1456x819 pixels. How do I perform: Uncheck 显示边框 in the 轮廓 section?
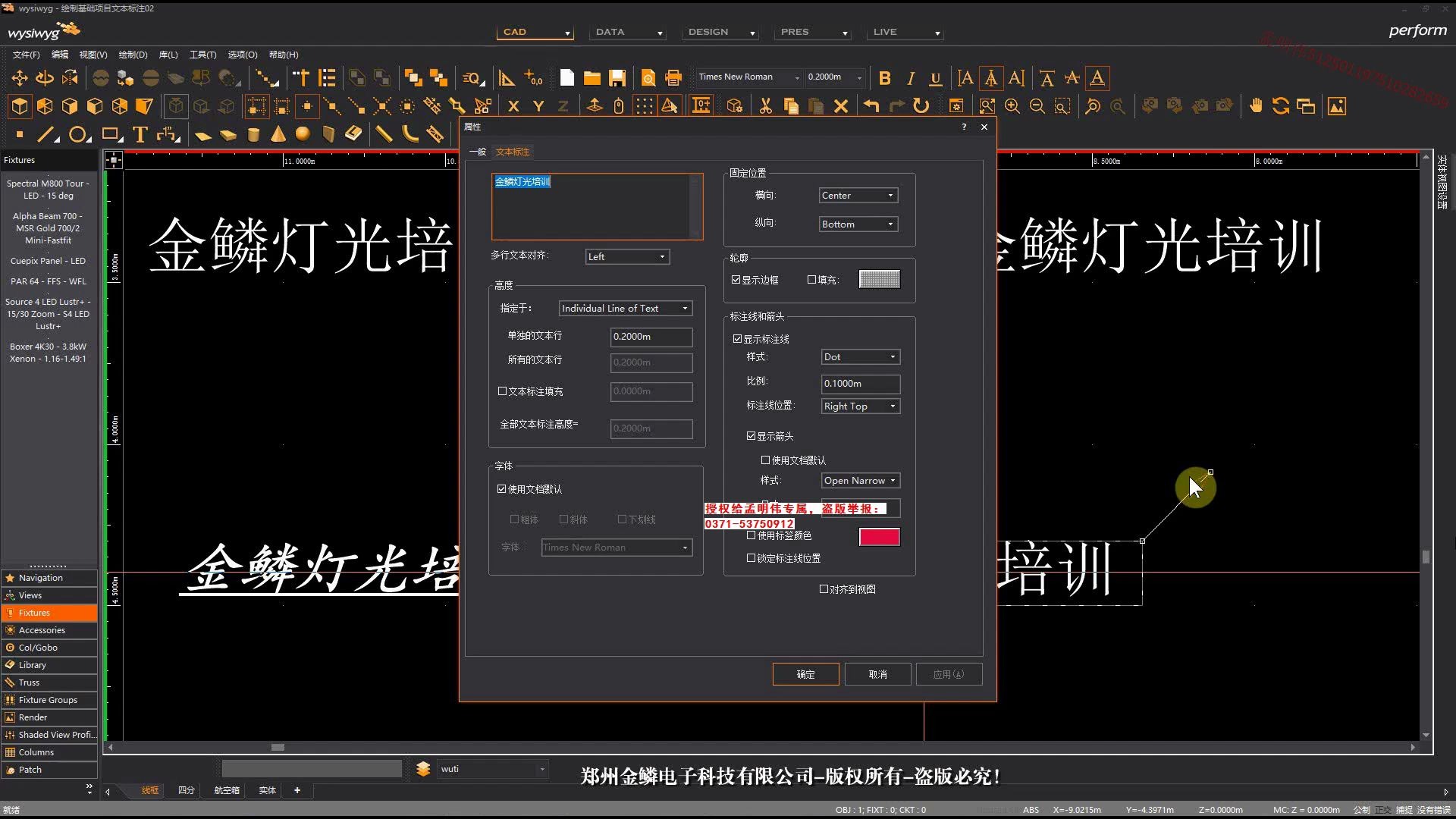pos(736,279)
